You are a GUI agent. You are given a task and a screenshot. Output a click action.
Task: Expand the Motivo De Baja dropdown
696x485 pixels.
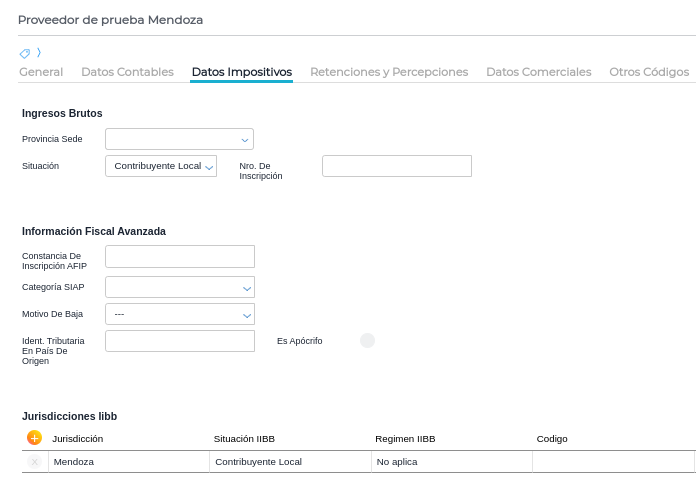click(180, 314)
